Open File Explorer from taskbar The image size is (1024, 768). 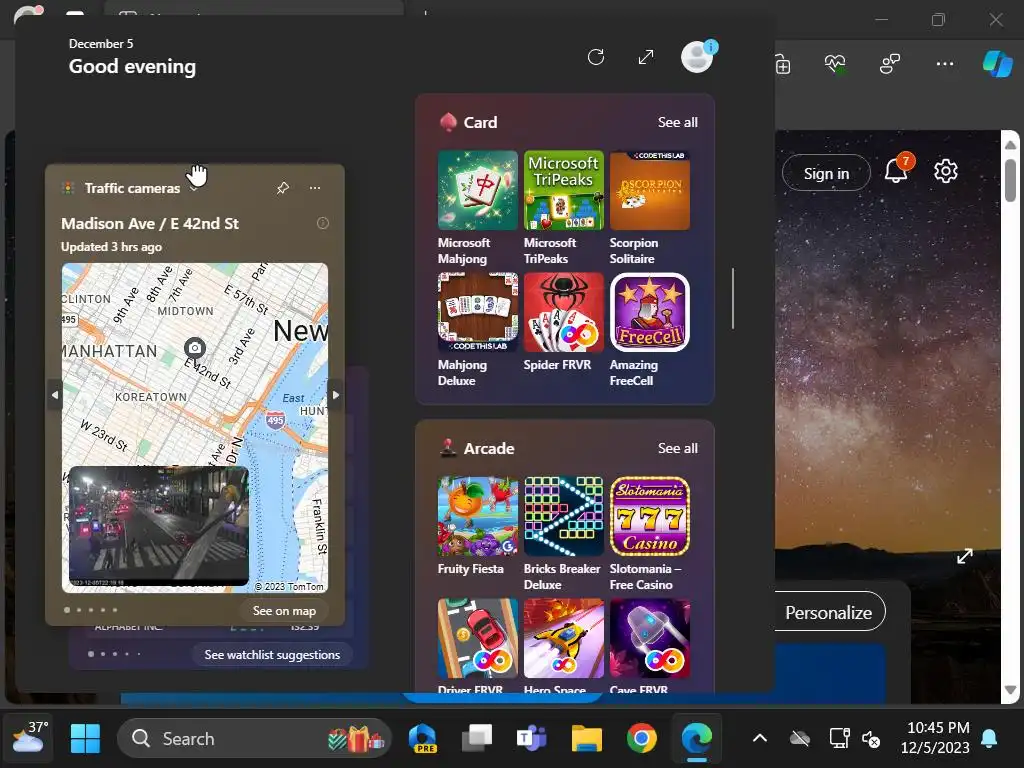pos(586,739)
